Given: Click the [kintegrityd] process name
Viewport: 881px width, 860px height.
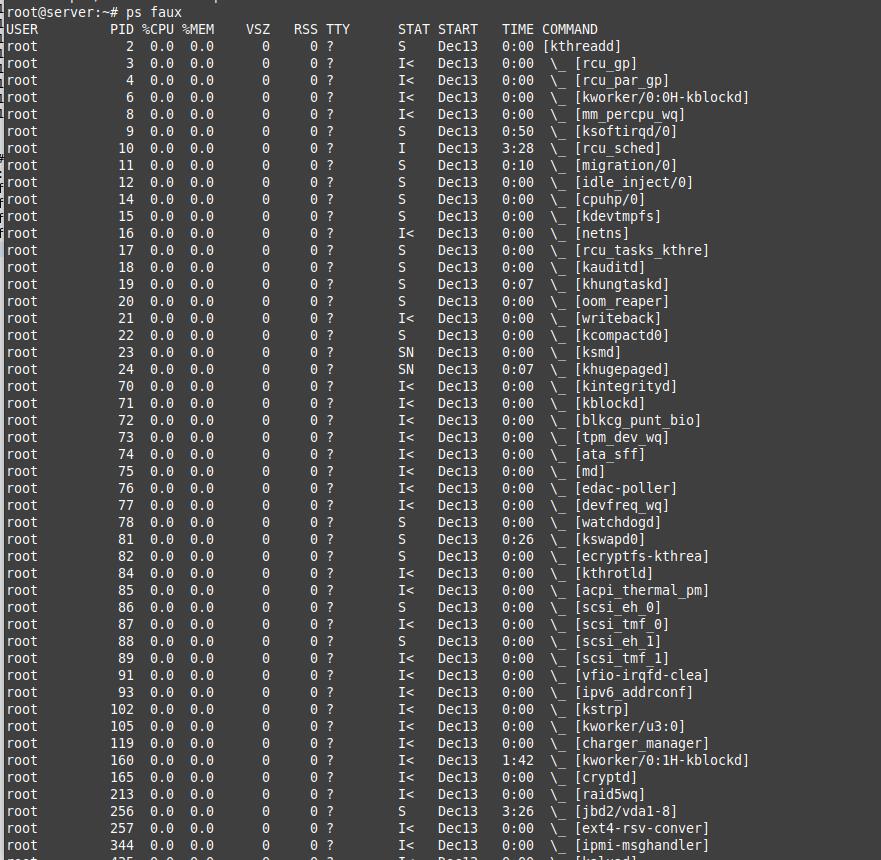Looking at the screenshot, I should (x=625, y=386).
